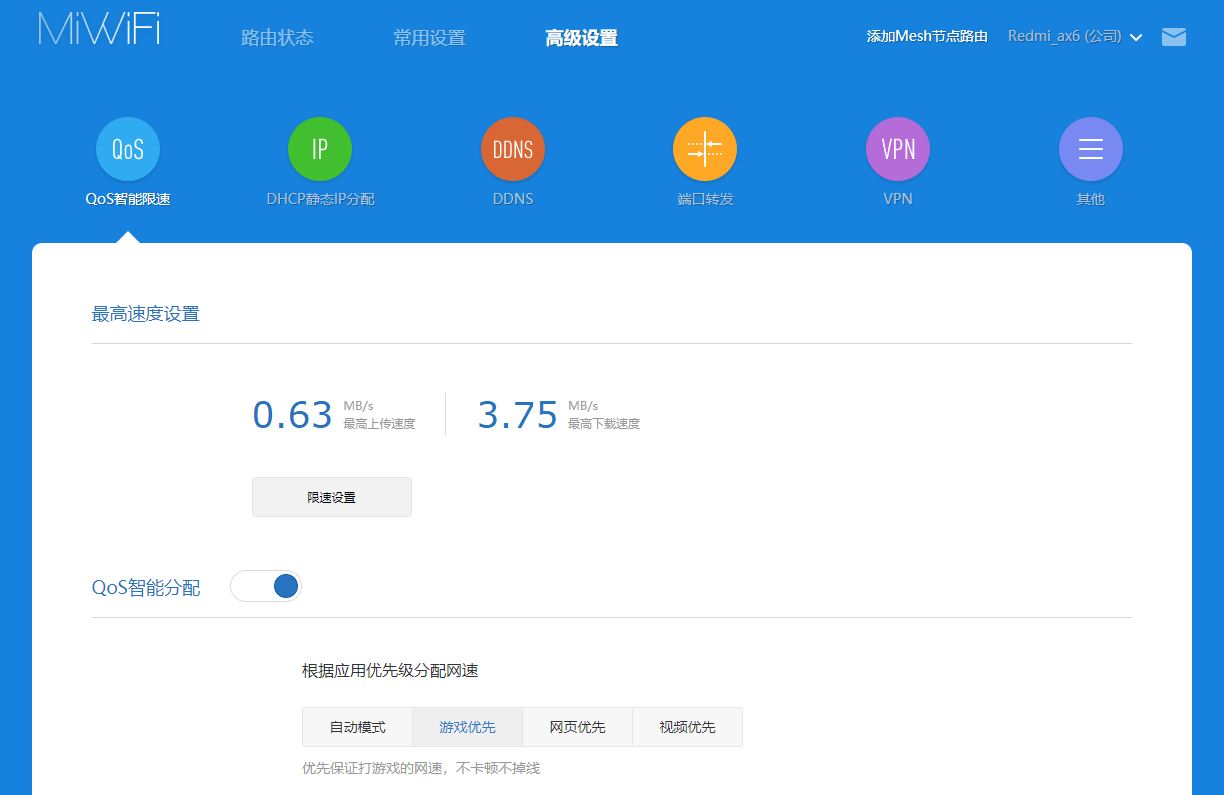The image size is (1224, 795).
Task: Open the 常用设置 menu
Action: 429,37
